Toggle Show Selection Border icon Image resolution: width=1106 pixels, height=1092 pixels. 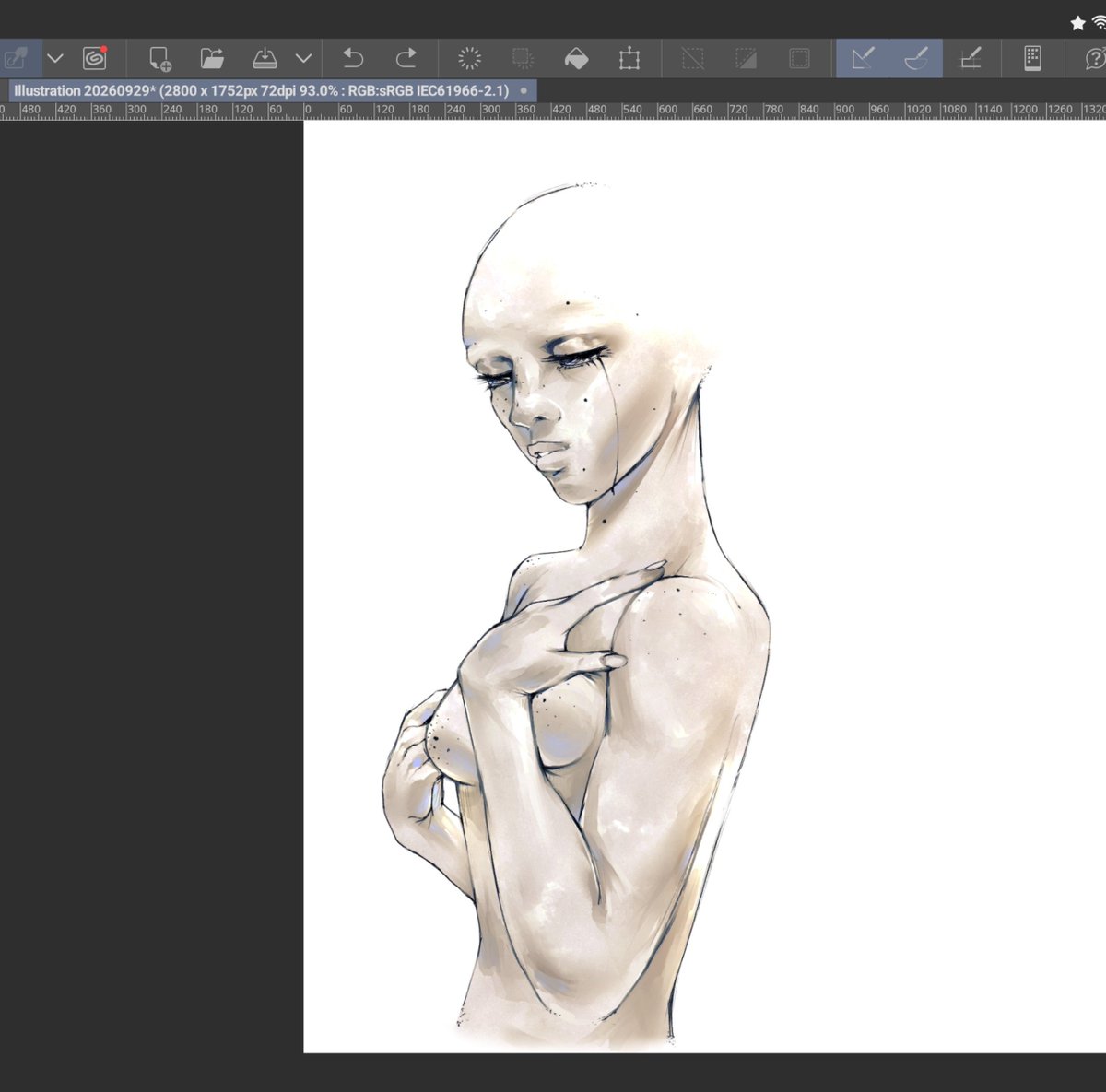coord(799,58)
